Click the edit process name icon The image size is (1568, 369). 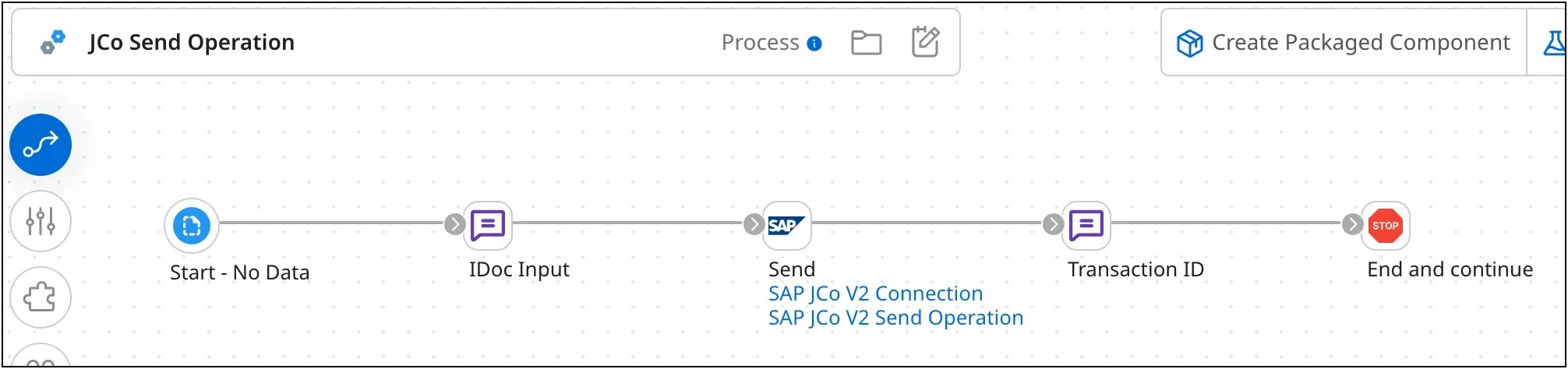925,42
